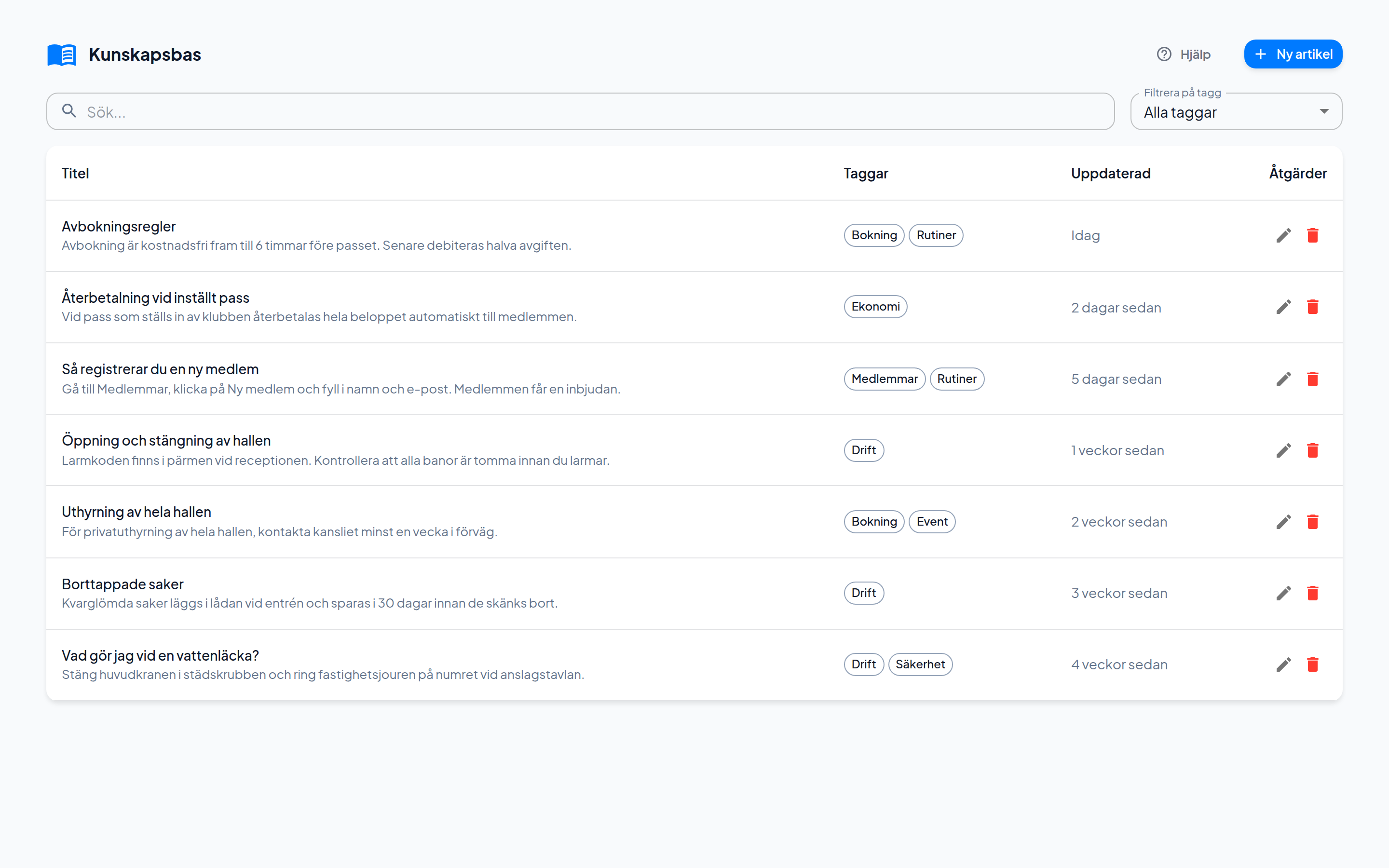Edit Återbetalning vid inställt pass article
The width and height of the screenshot is (1389, 868).
[1283, 307]
